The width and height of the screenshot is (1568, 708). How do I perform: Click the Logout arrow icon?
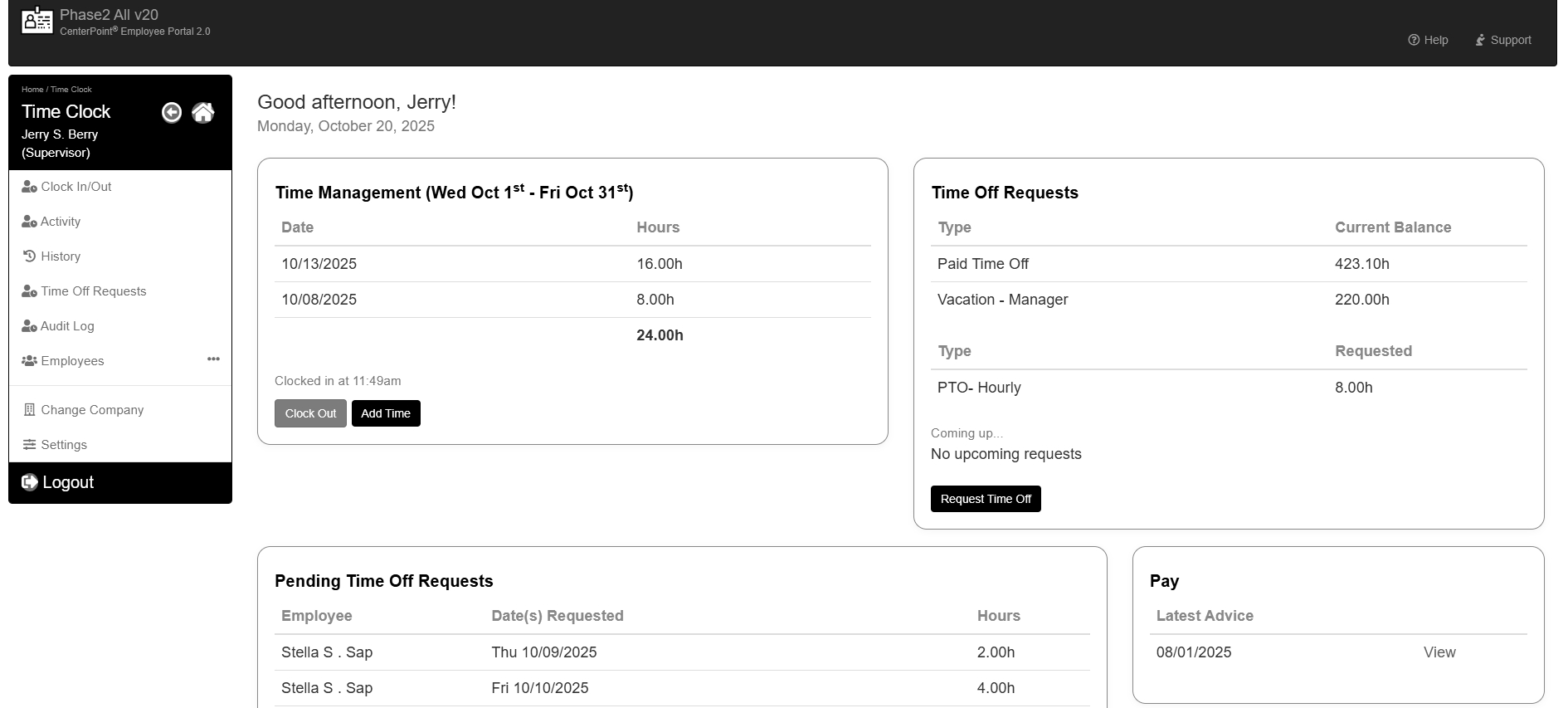(x=30, y=482)
